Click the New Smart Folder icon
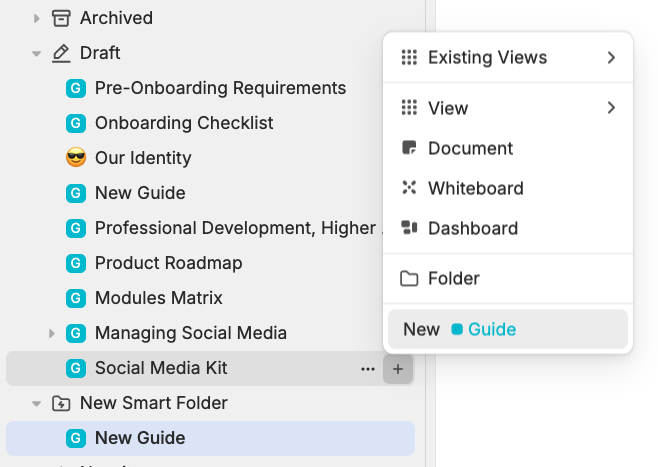 [x=61, y=403]
